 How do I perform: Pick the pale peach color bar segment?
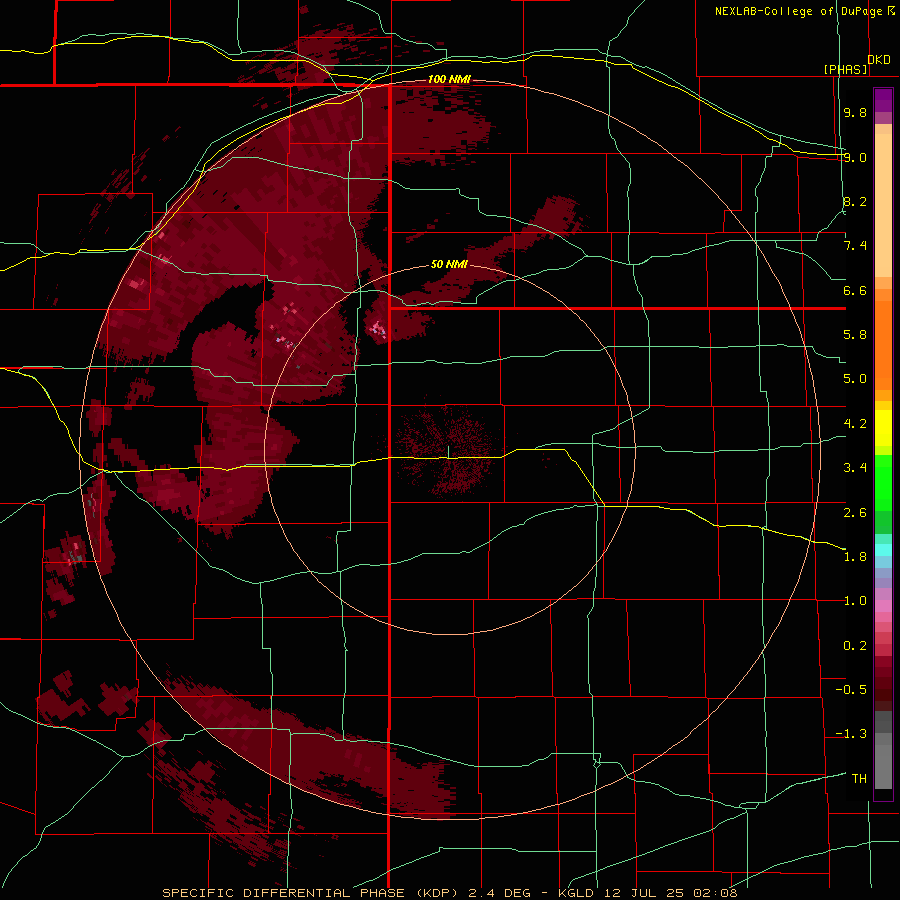coord(883,205)
